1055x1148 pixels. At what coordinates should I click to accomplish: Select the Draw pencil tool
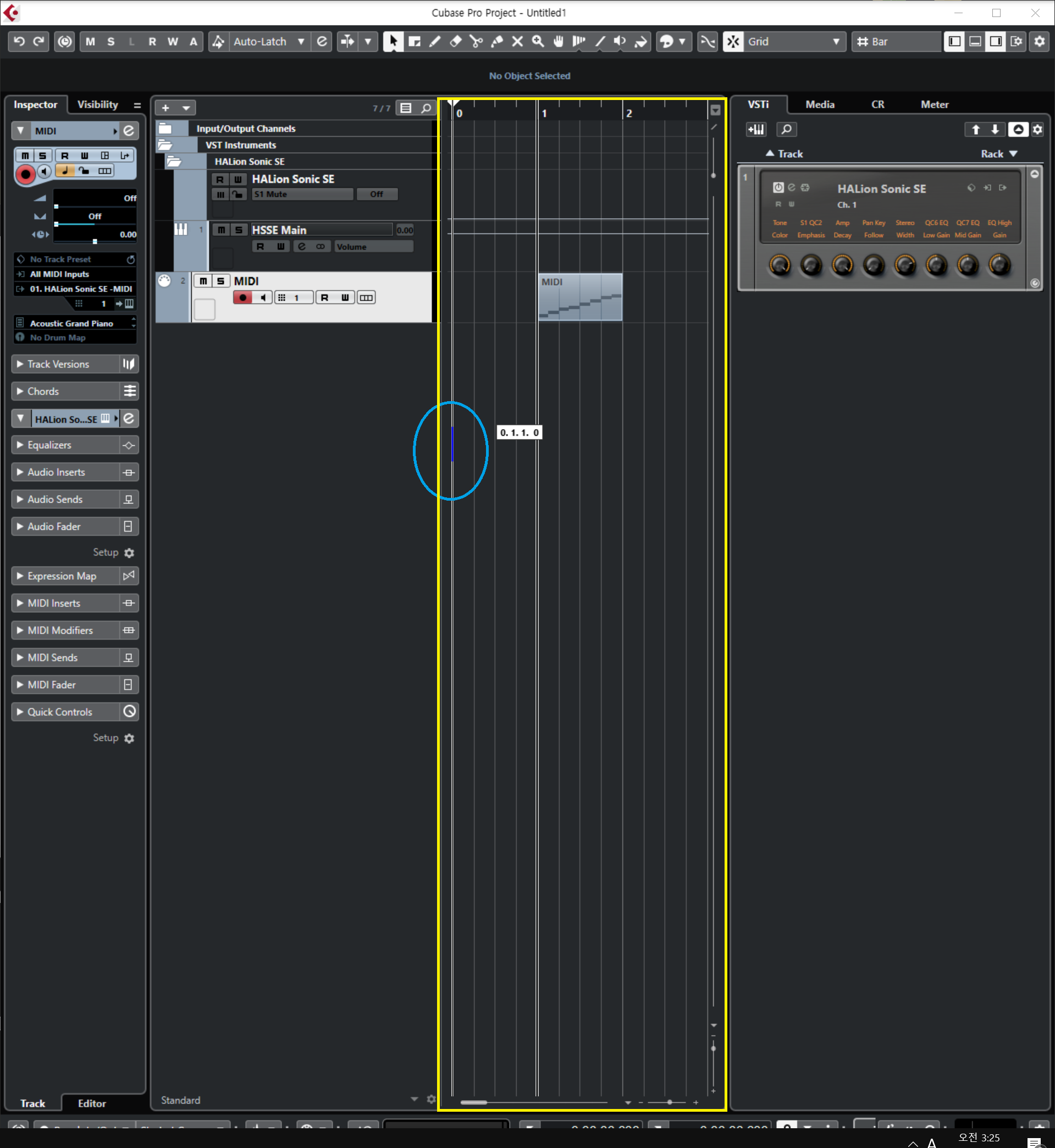(x=435, y=42)
